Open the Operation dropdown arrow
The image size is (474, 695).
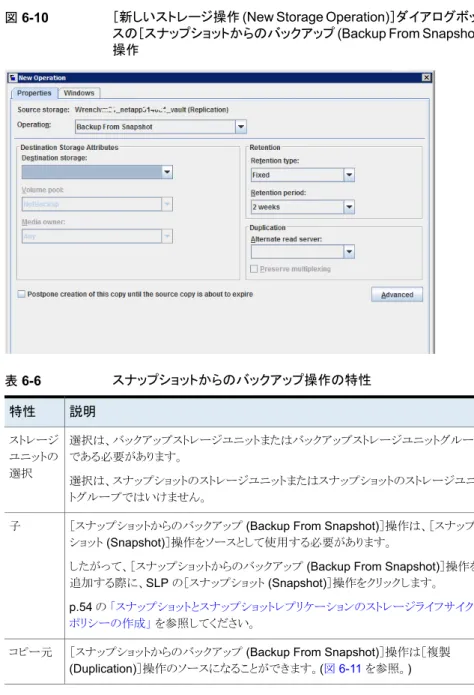(x=240, y=127)
